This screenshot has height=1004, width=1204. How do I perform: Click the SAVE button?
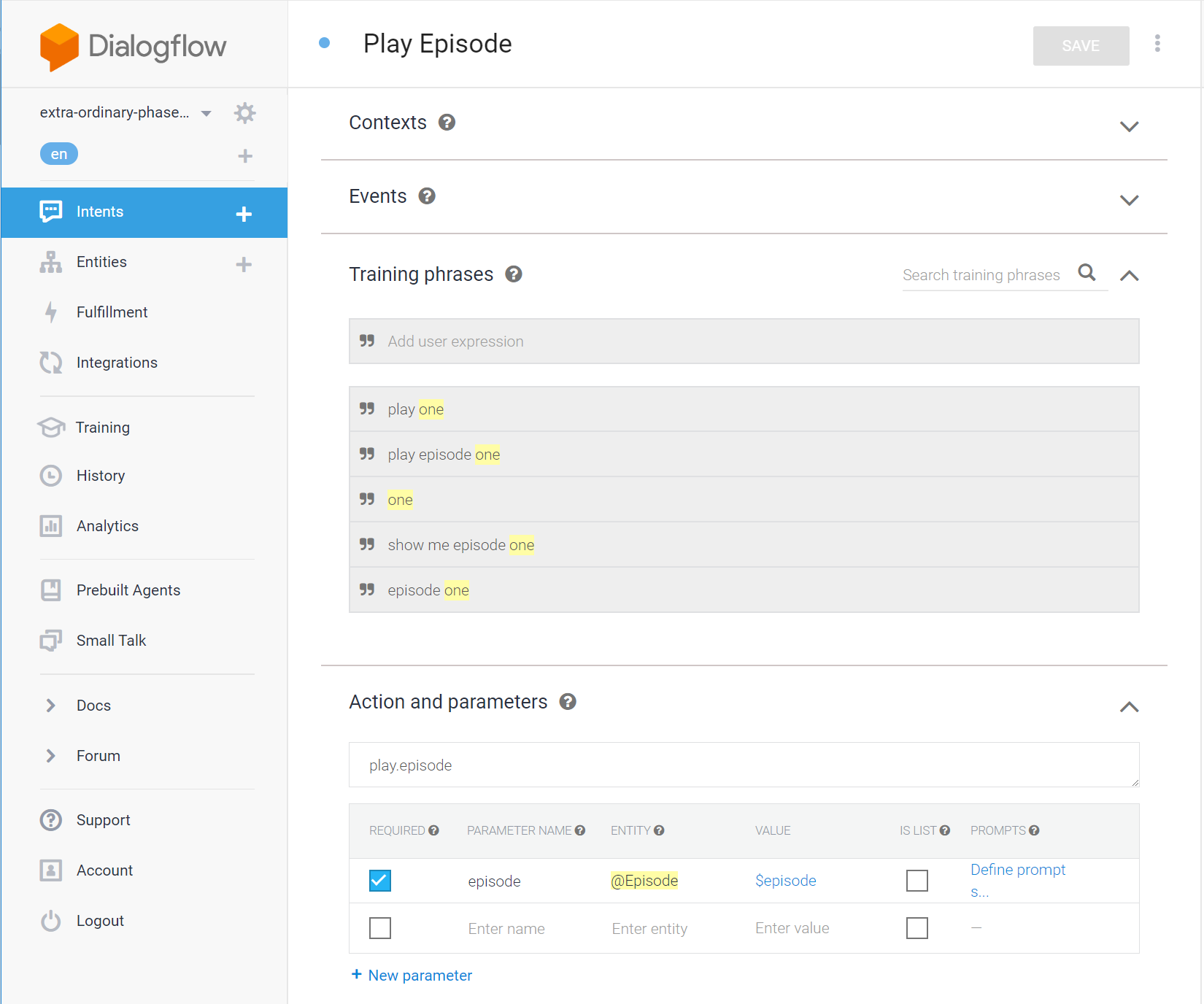[x=1081, y=46]
